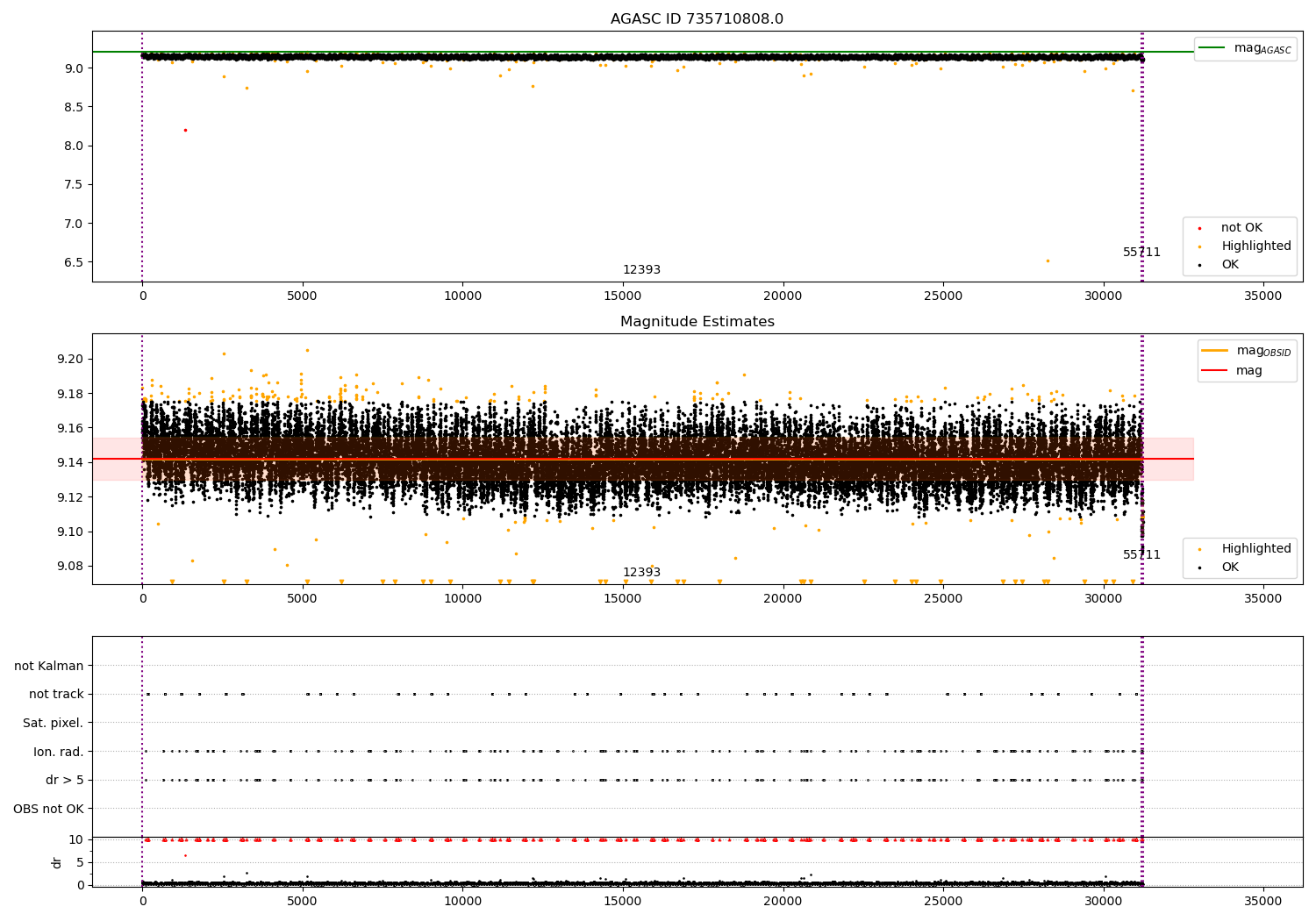Screen dimensions: 1316x921
Task: Click the red 'mag' legend entry in middle plot
Action: click(1232, 371)
